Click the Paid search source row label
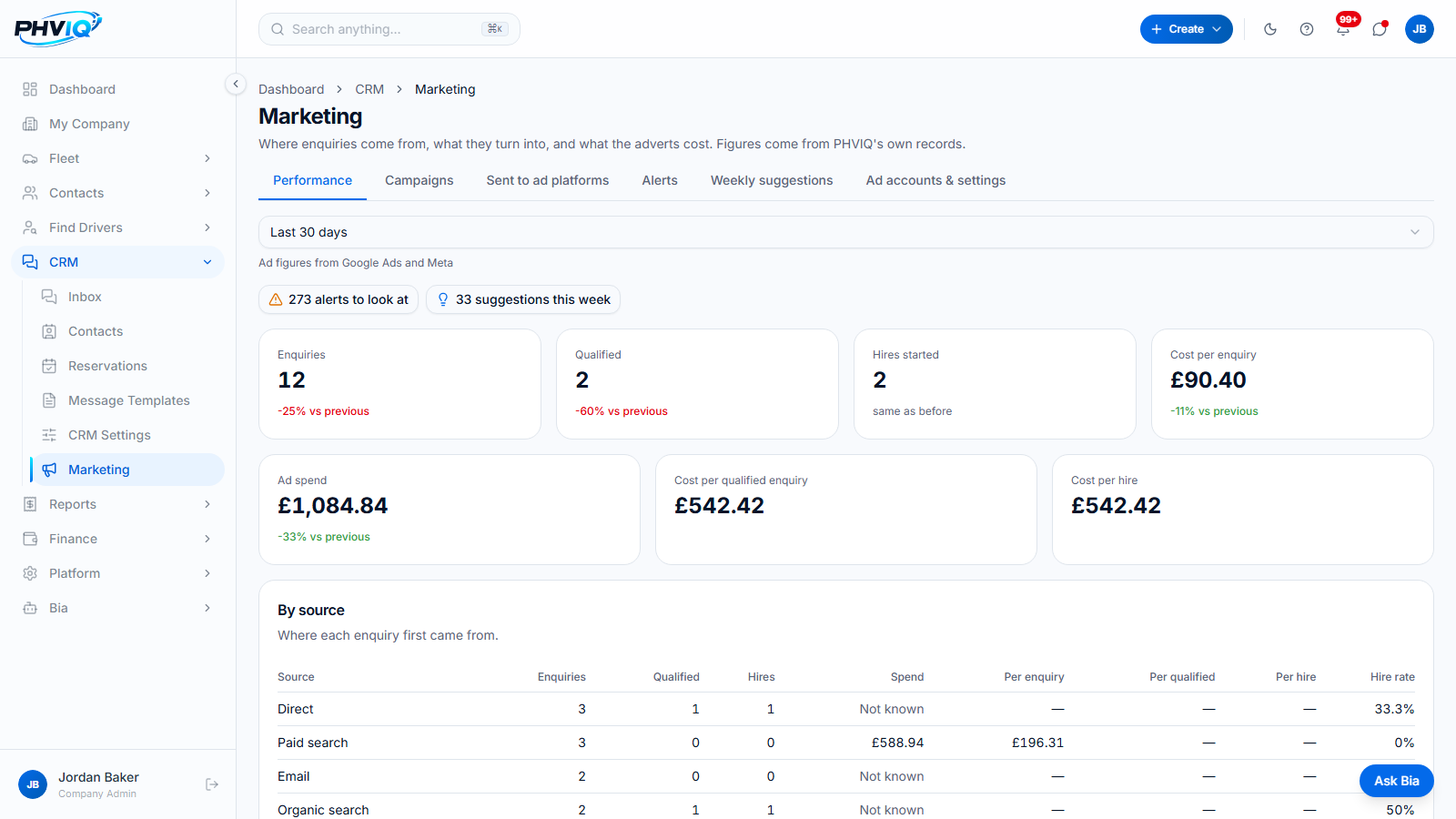This screenshot has height=819, width=1456. click(x=312, y=743)
